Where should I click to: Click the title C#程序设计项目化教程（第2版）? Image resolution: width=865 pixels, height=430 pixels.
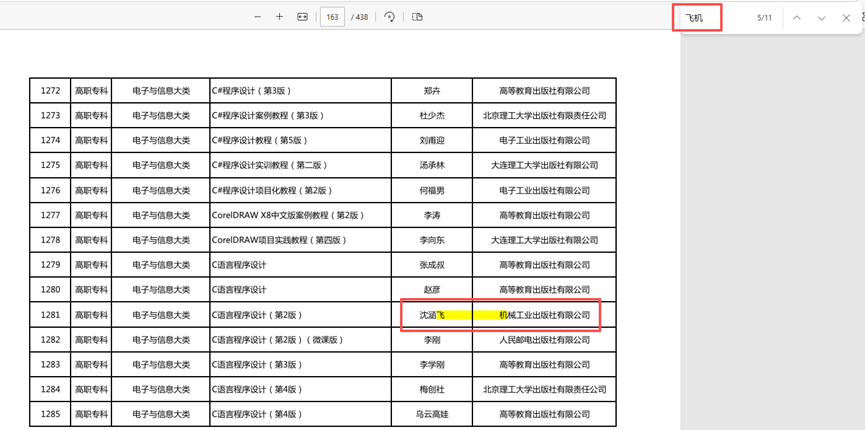coord(272,190)
